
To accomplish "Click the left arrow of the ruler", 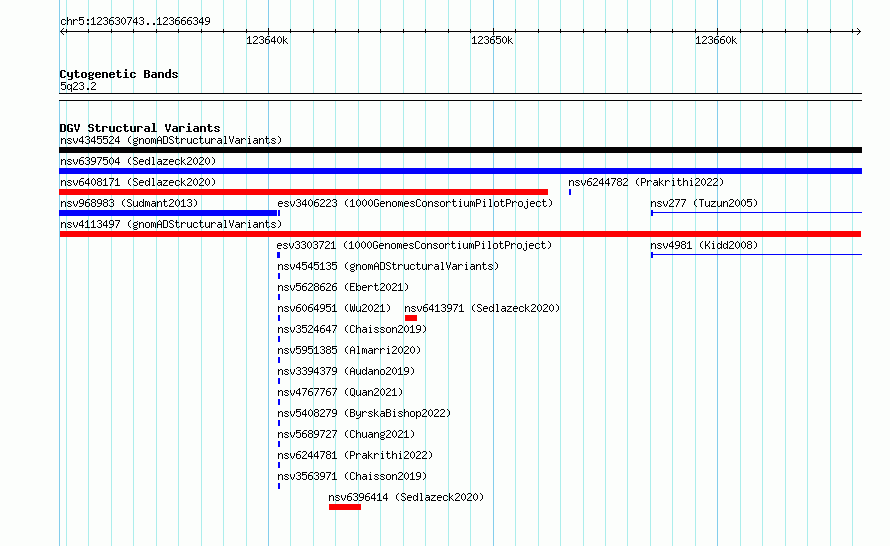I will (x=63, y=31).
